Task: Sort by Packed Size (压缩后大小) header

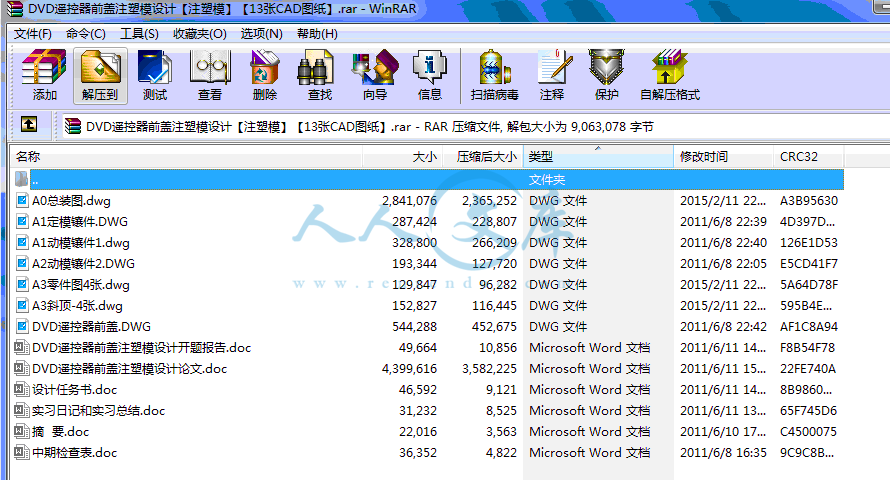Action: (482, 157)
